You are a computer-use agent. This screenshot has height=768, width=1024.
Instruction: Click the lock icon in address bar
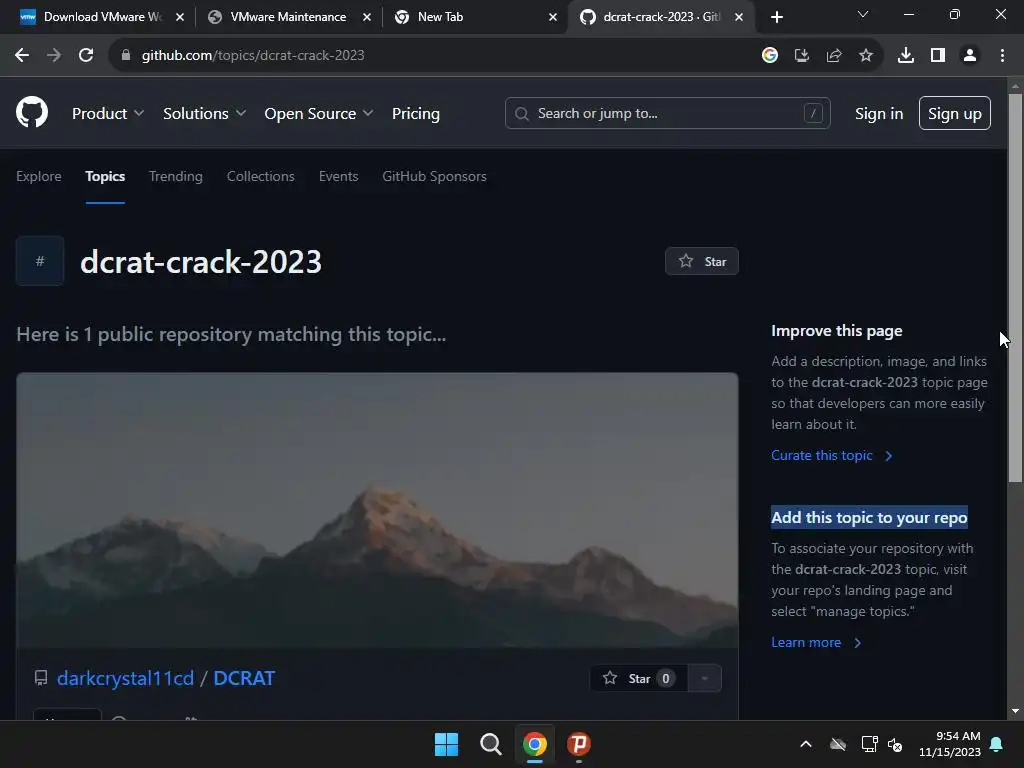[x=126, y=56]
